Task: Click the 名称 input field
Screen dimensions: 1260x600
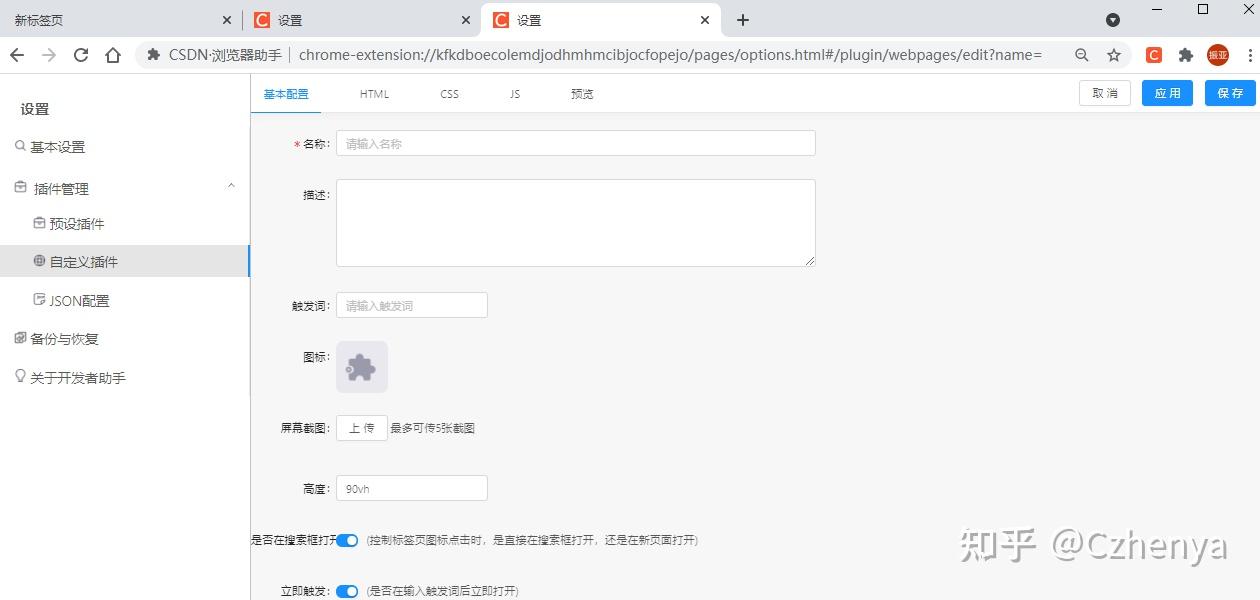Action: (x=575, y=143)
